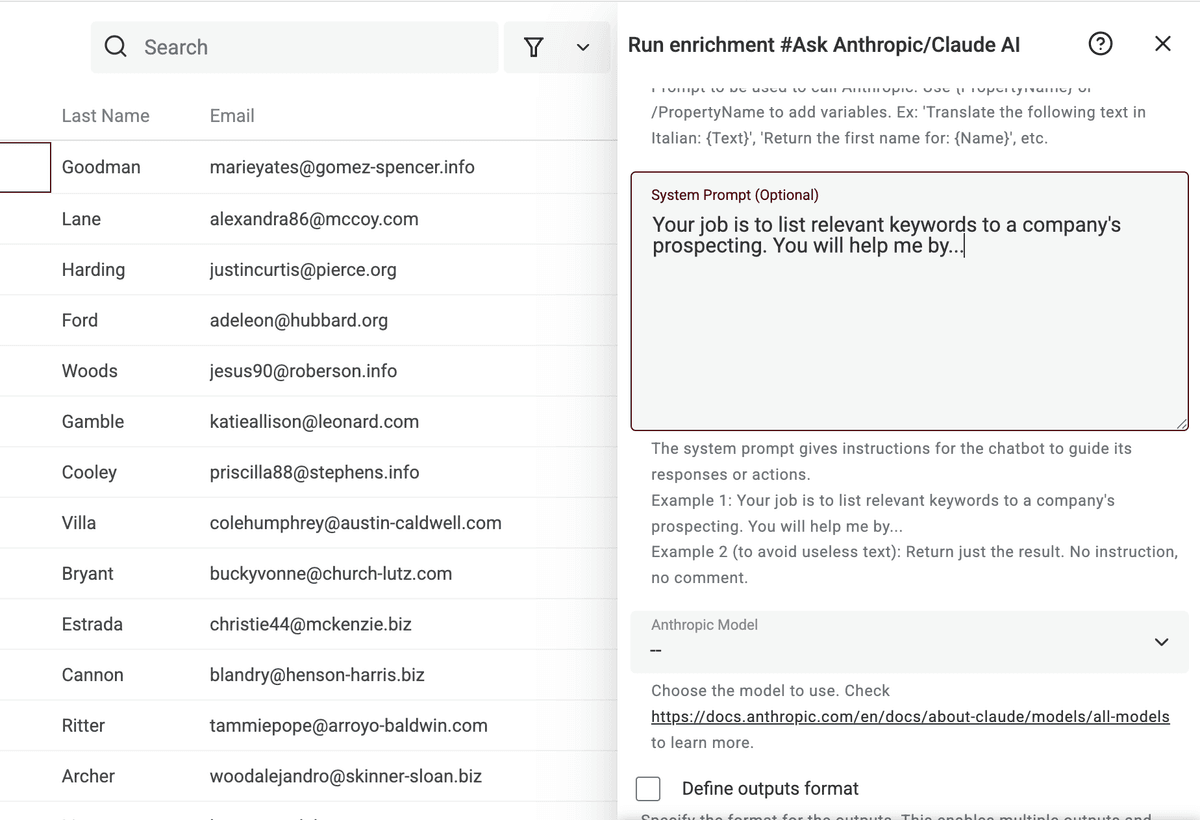Expand the filter options chevron
This screenshot has width=1200, height=820.
(583, 48)
